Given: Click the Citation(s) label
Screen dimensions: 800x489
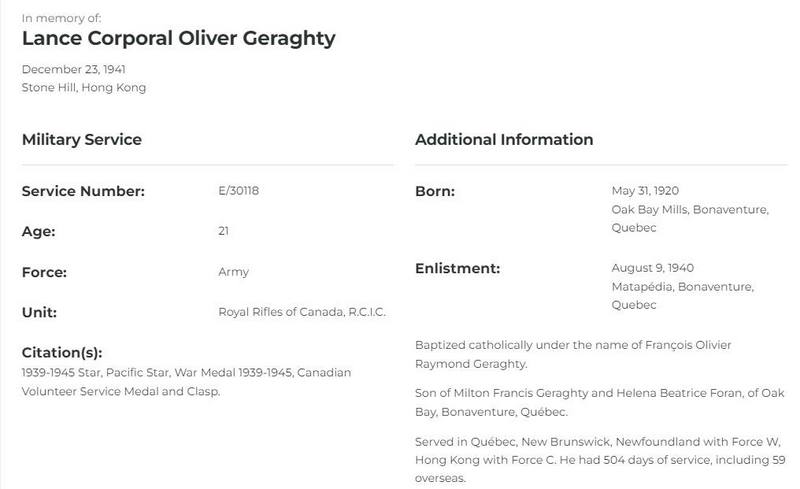Looking at the screenshot, I should tap(62, 353).
